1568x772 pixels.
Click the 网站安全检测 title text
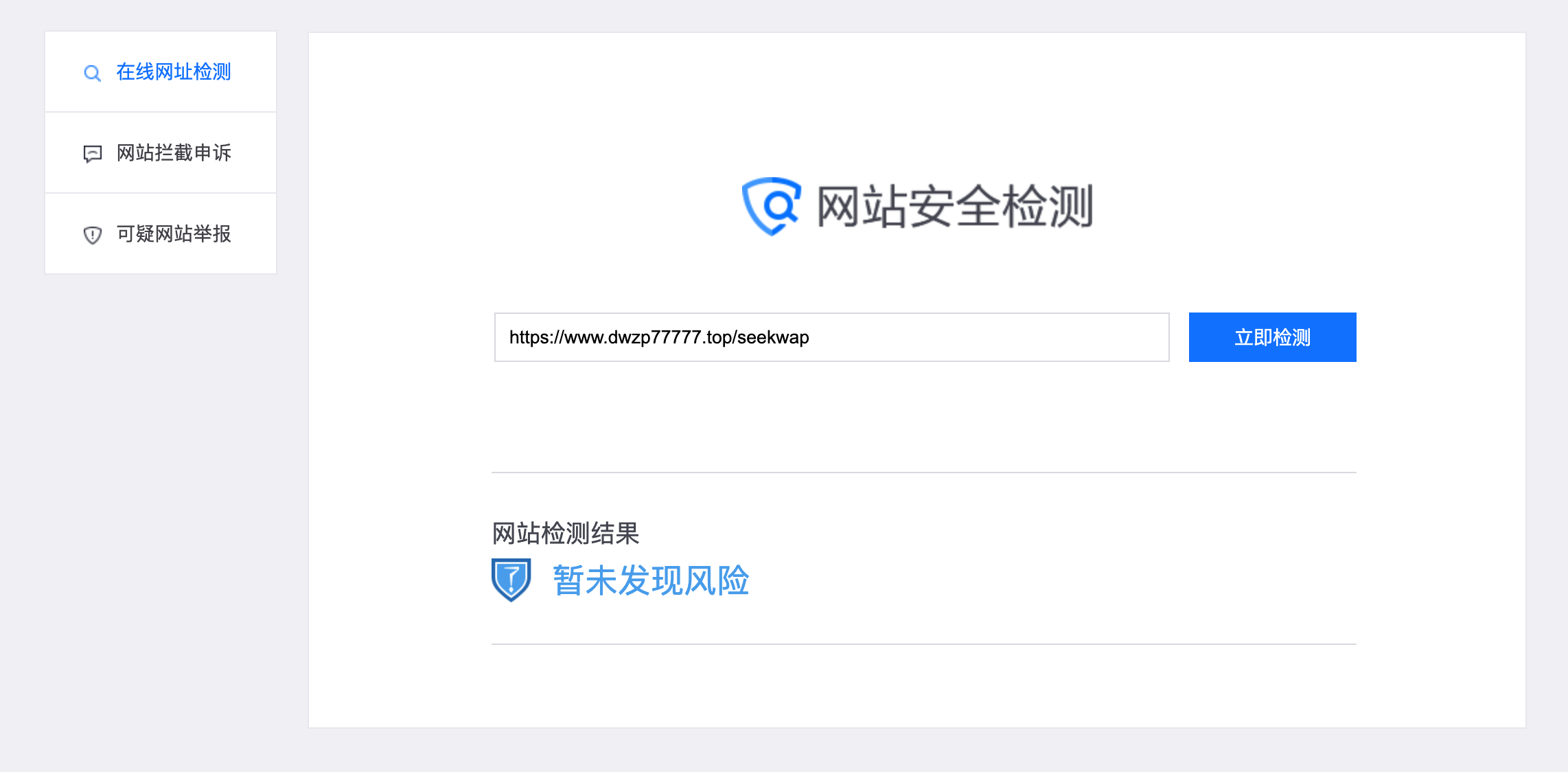coord(955,206)
